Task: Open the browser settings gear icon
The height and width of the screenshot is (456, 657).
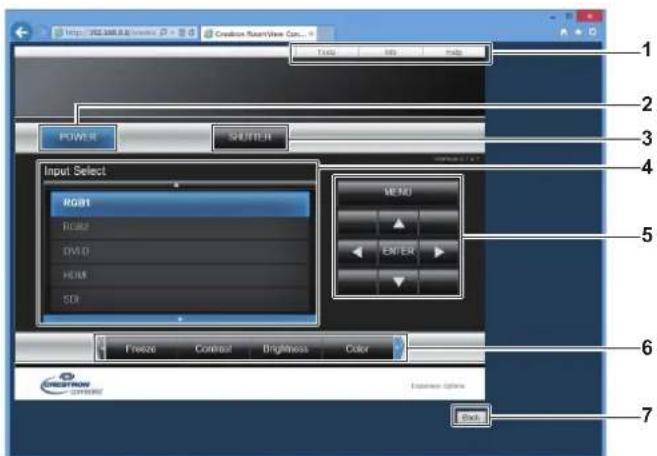Action: tap(593, 32)
